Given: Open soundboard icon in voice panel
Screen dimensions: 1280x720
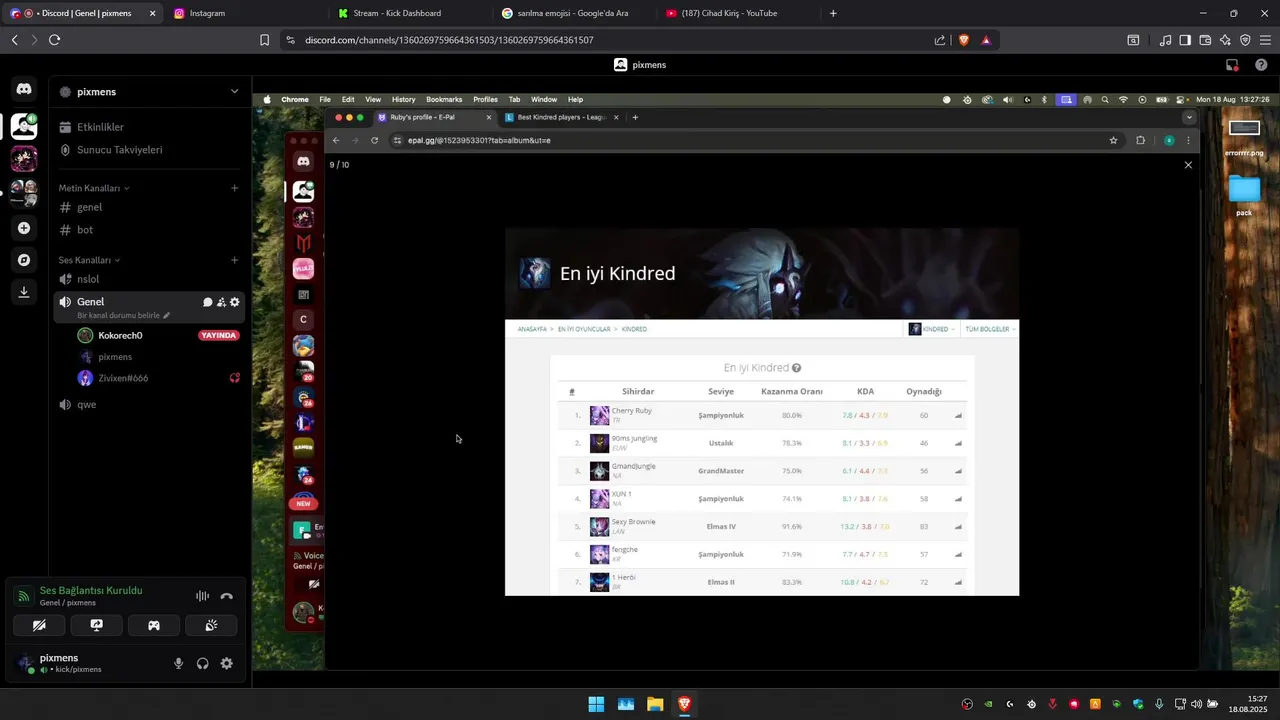Looking at the screenshot, I should [211, 625].
